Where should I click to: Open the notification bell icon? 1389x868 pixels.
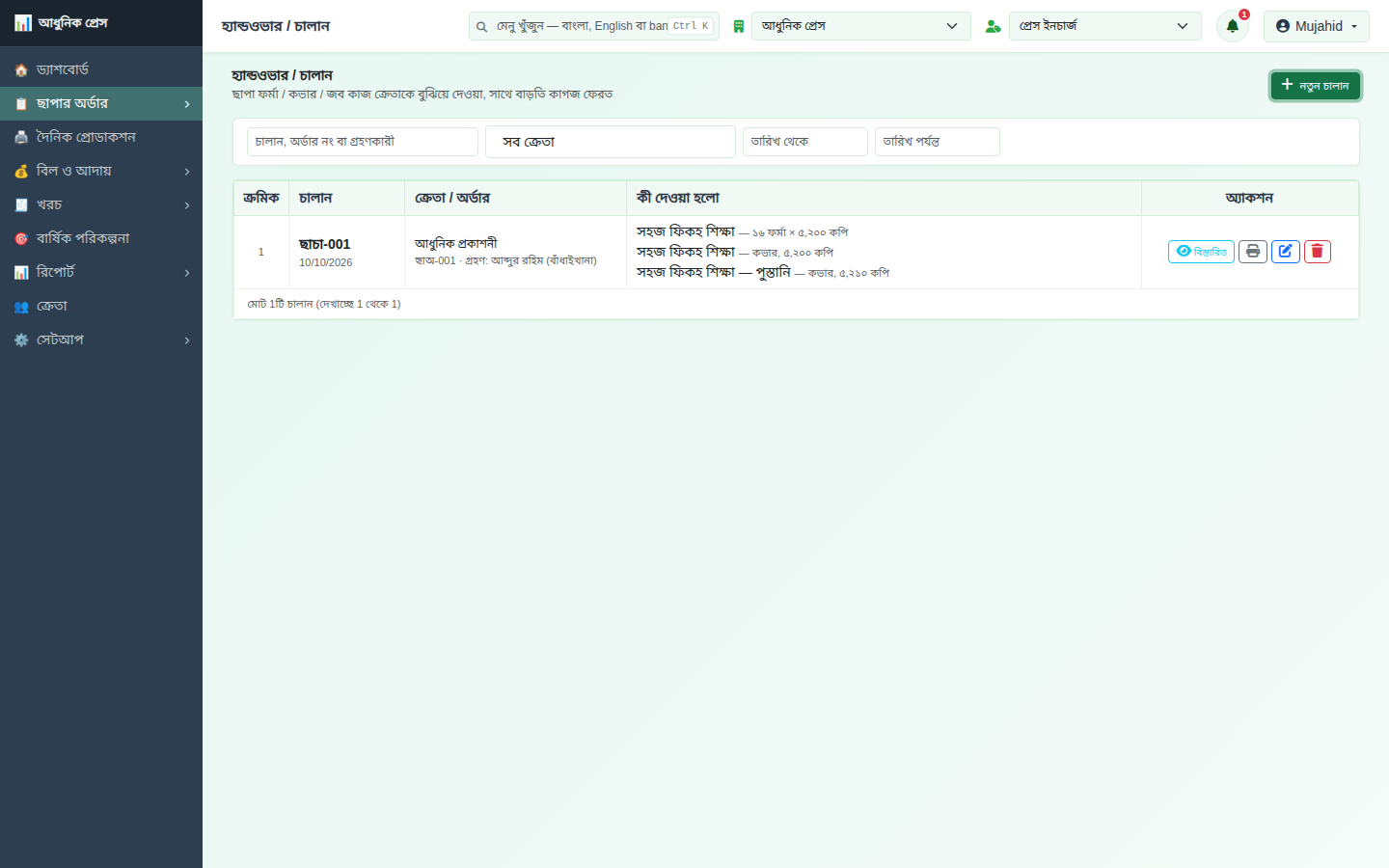point(1232,26)
